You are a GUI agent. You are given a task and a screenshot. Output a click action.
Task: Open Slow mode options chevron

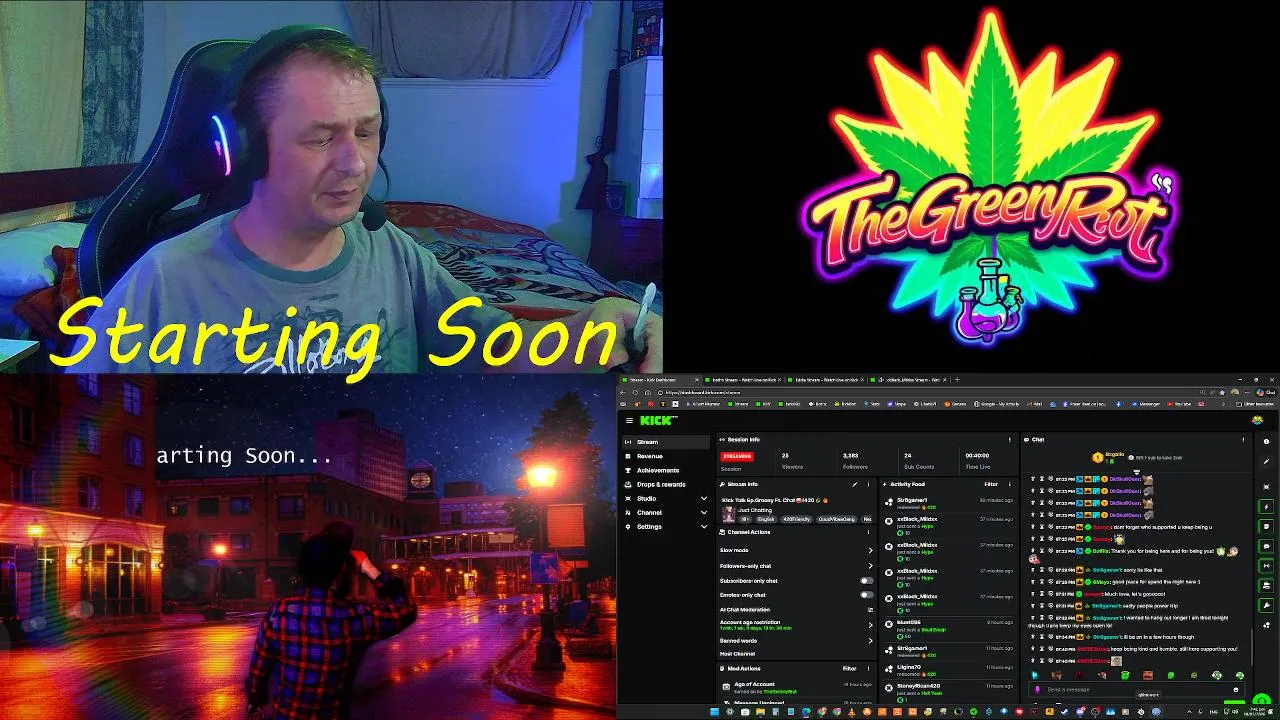[x=870, y=550]
